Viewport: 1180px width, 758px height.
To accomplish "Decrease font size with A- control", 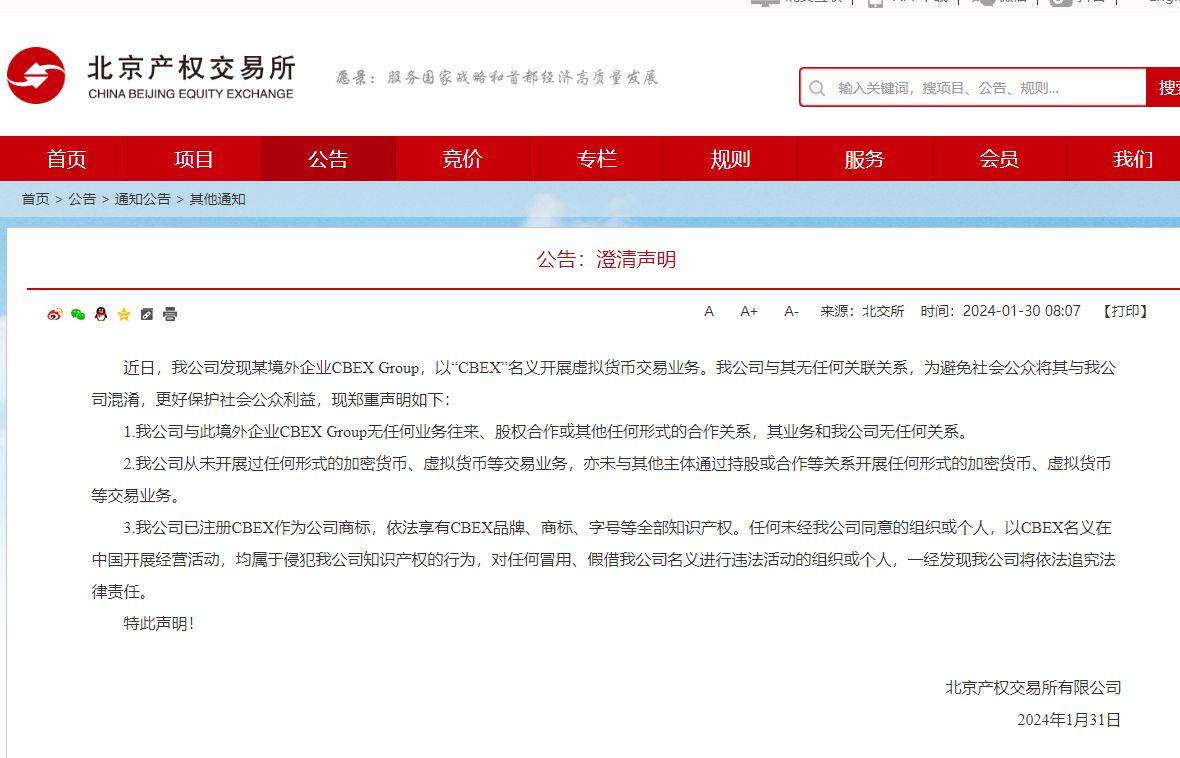I will point(790,312).
